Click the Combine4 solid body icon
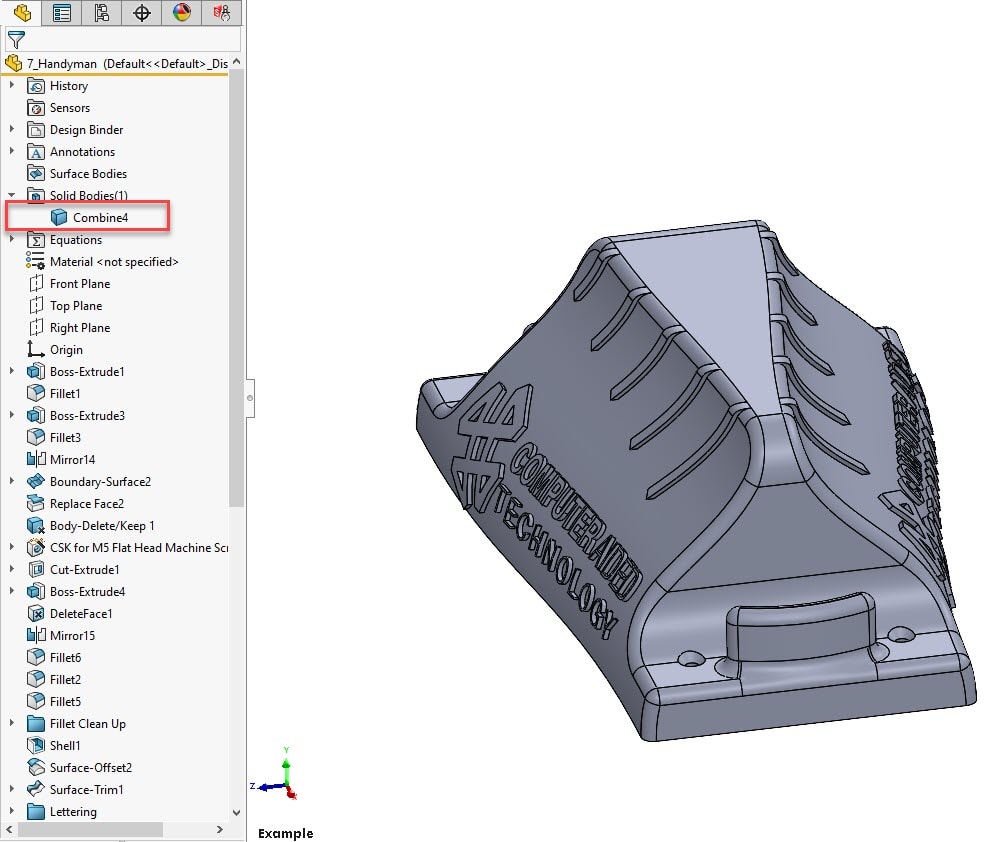 (59, 218)
